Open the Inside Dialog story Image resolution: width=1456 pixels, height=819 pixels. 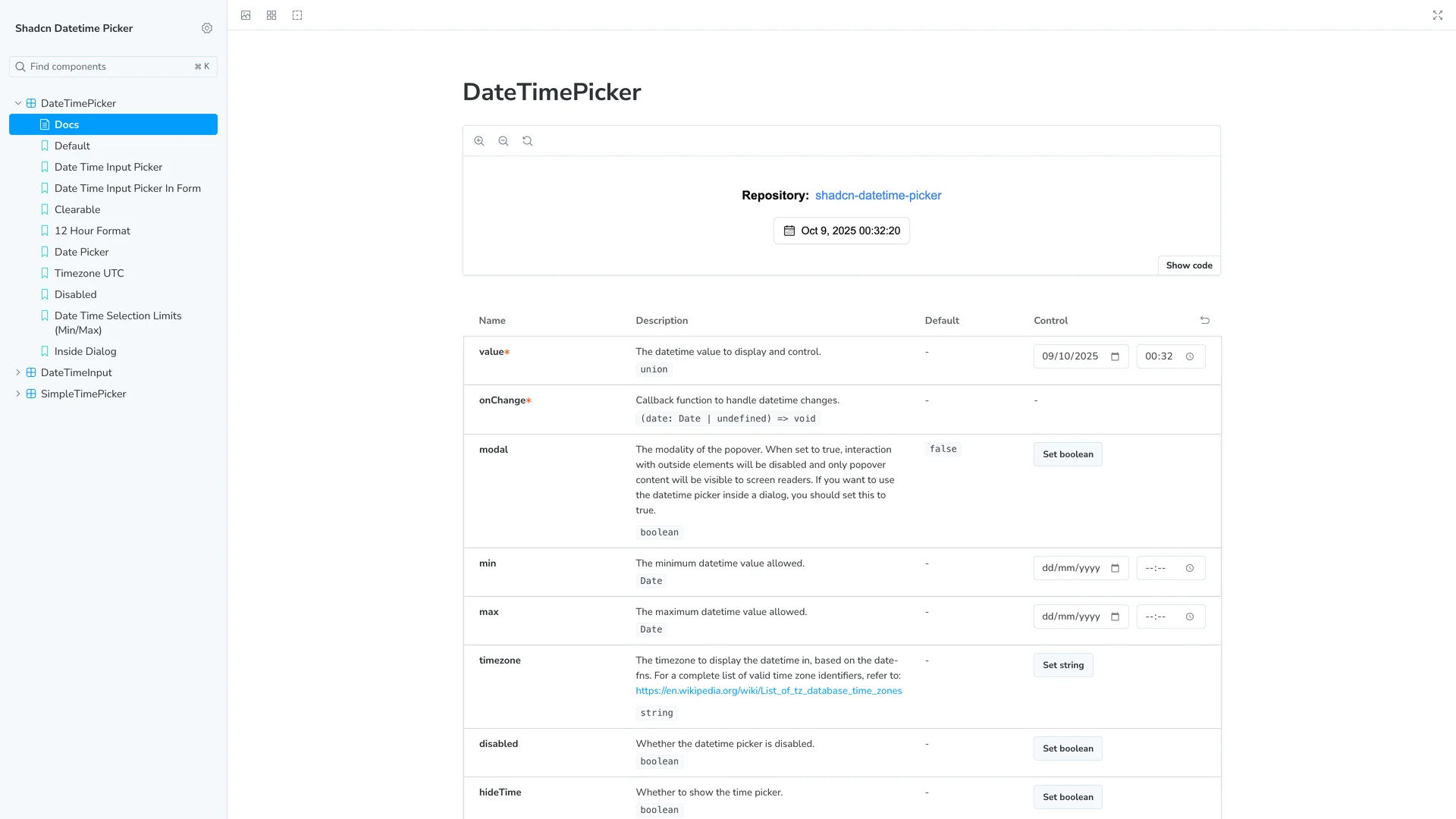(x=113, y=351)
